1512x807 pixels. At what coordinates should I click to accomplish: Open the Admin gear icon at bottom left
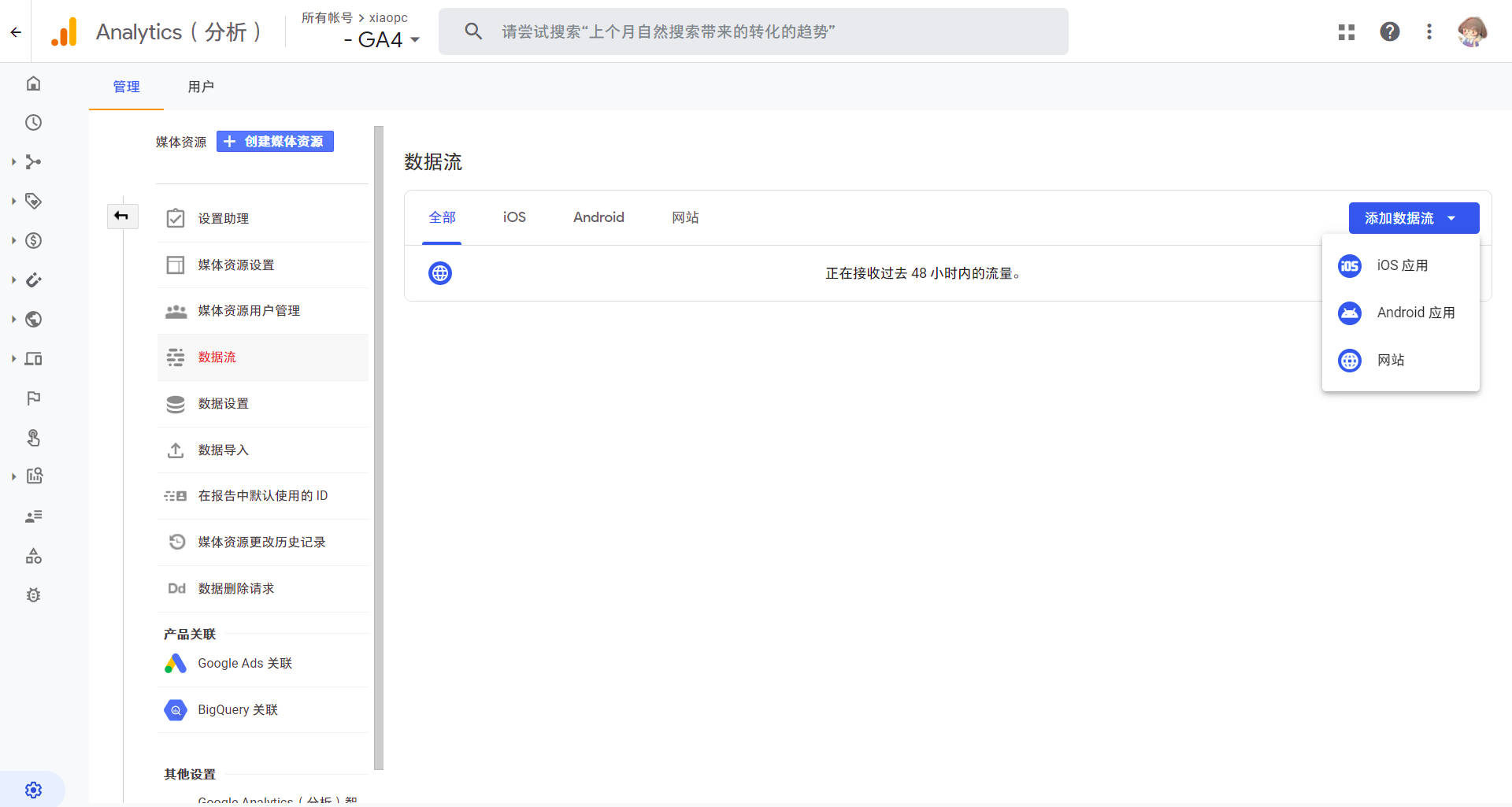(x=33, y=790)
